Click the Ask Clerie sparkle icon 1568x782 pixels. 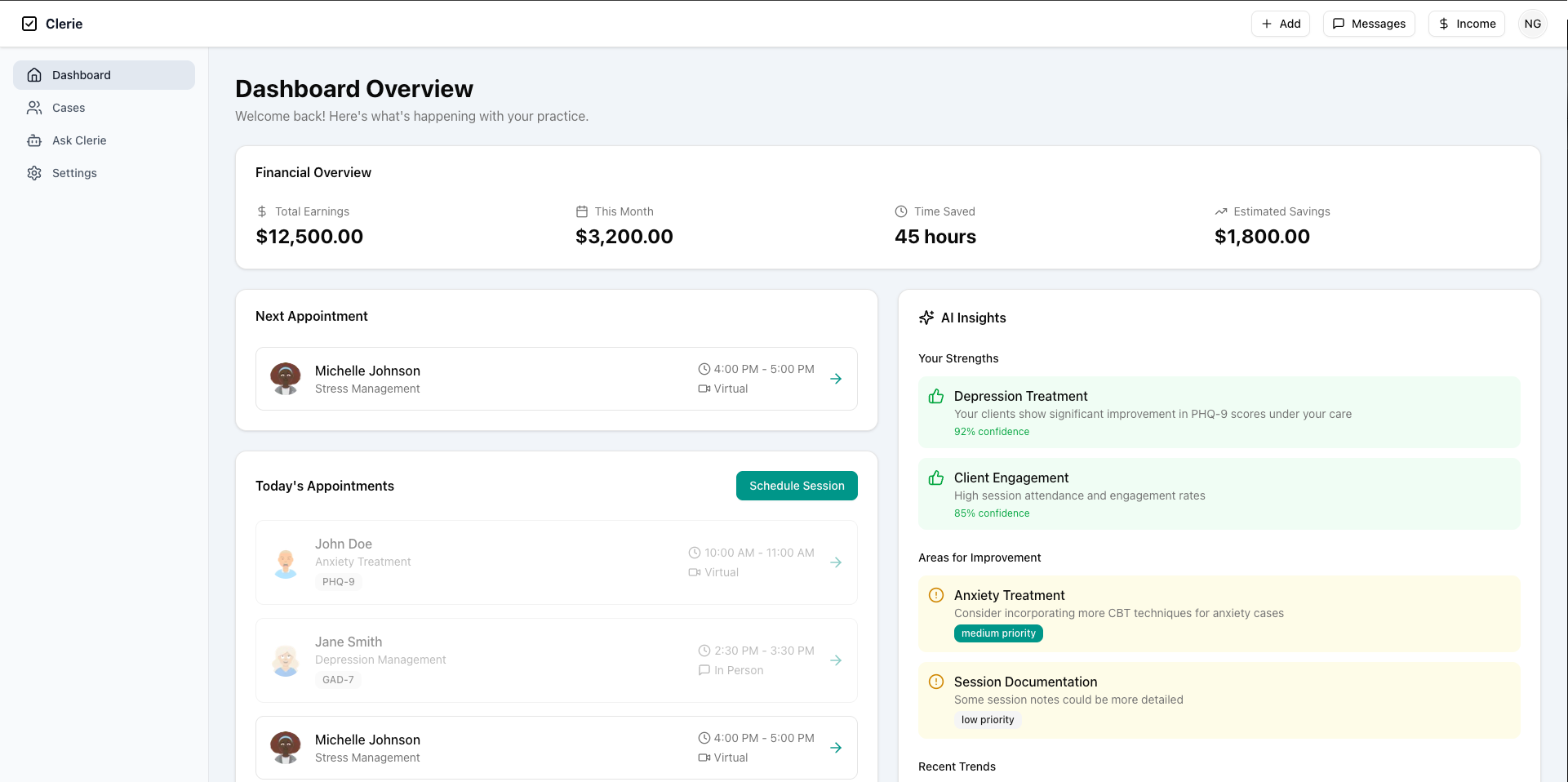click(33, 140)
